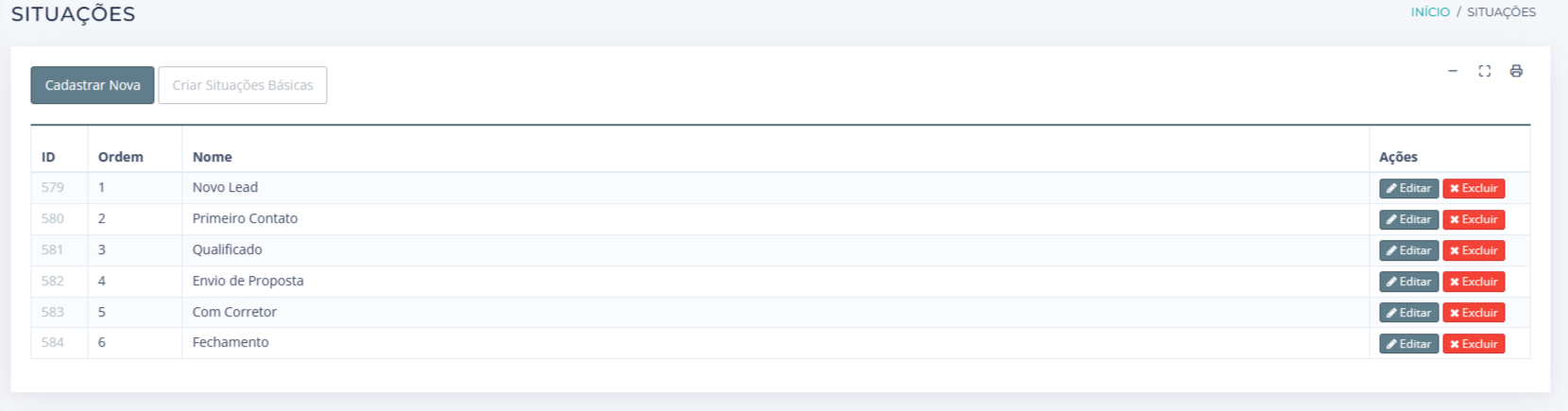
Task: Delete the Fechamento situation
Action: 1474,344
